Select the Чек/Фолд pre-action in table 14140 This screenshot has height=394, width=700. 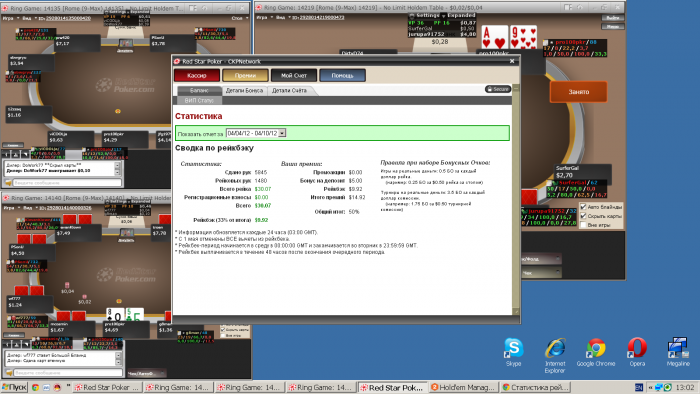point(147,373)
